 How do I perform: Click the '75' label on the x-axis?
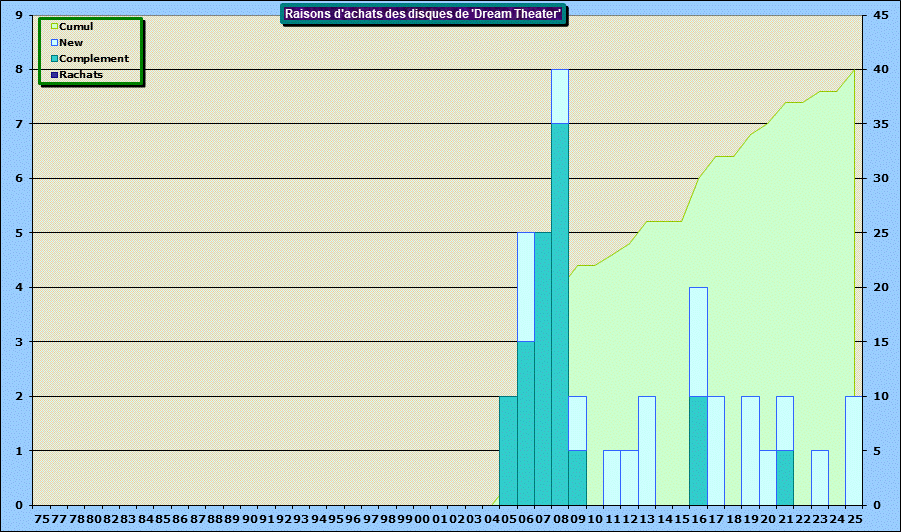point(42,519)
